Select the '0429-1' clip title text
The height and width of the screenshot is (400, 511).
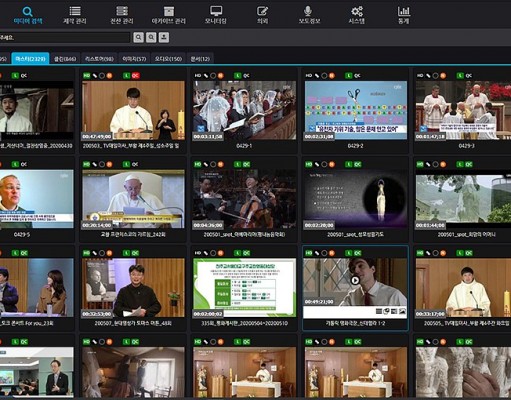tap(244, 146)
